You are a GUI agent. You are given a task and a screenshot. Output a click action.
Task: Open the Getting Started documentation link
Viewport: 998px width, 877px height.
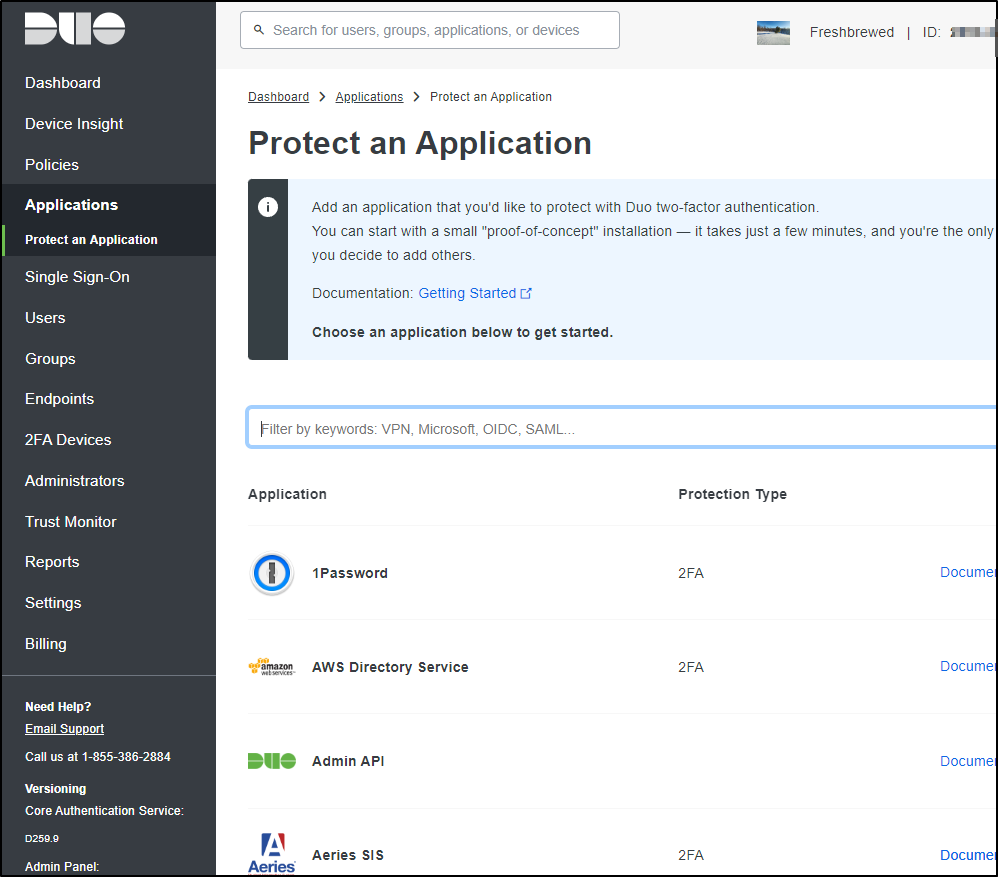click(x=475, y=293)
